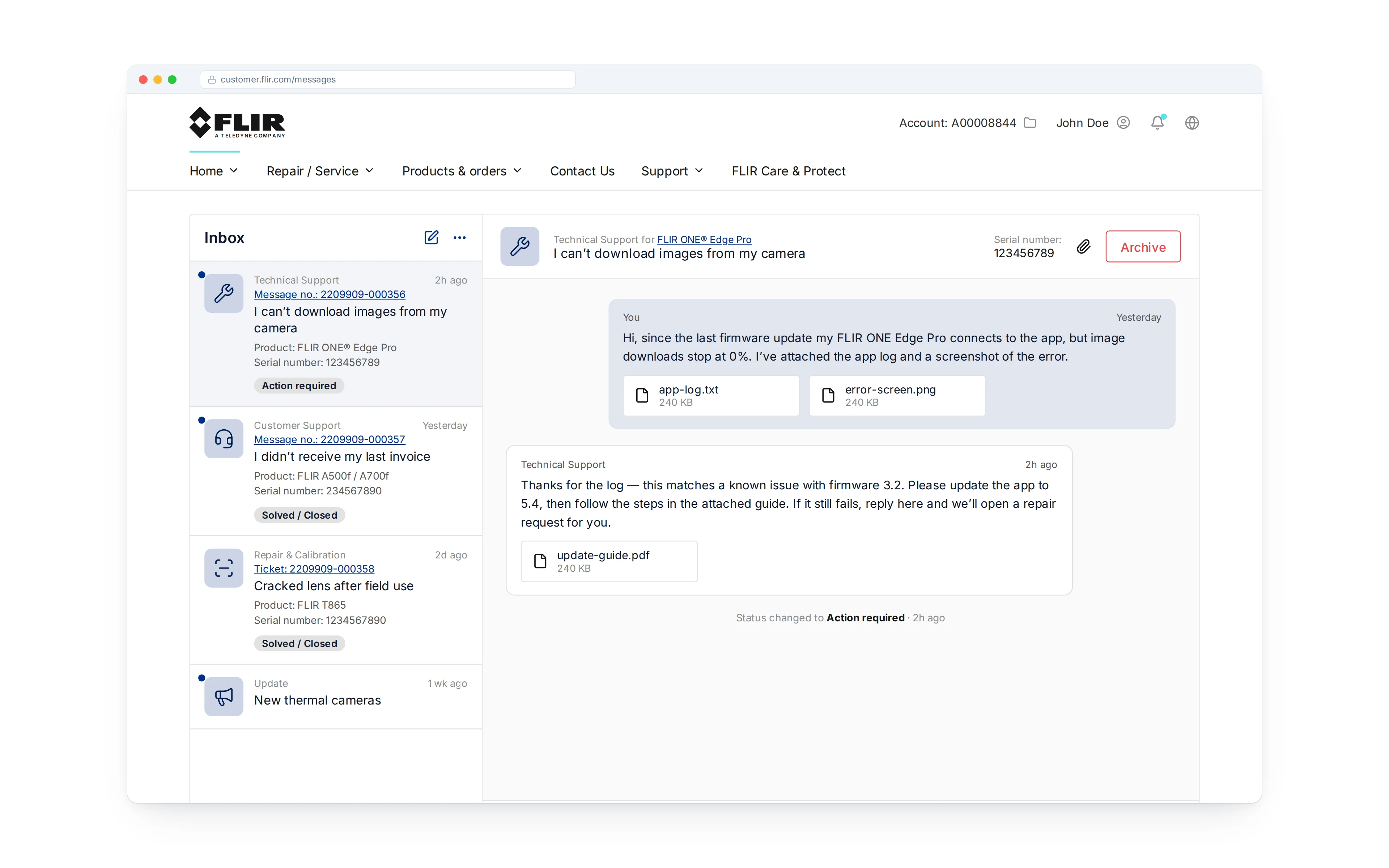Click file icon of app-log.txt
1389x868 pixels.
point(642,396)
